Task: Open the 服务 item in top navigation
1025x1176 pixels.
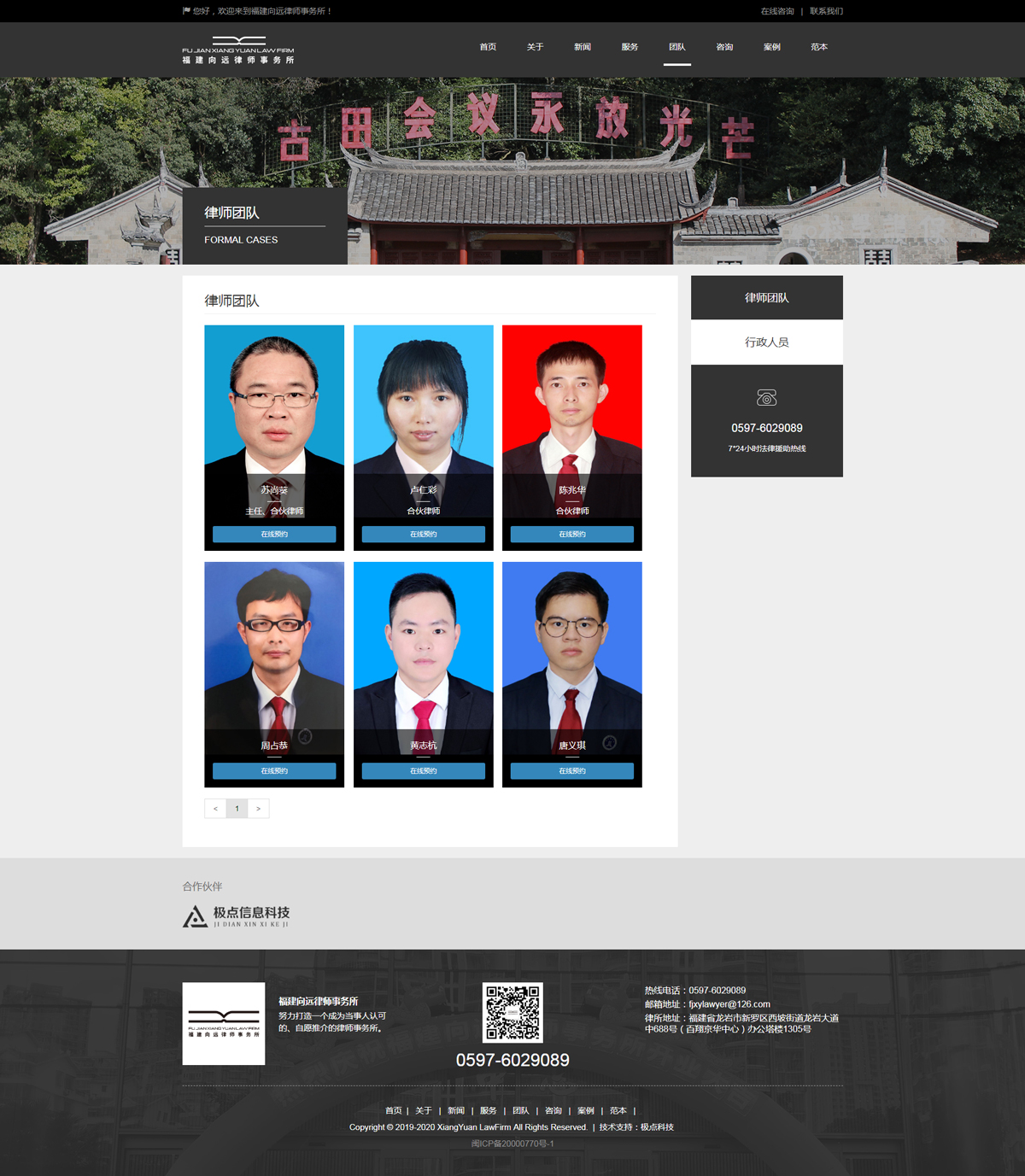Action: (x=630, y=47)
